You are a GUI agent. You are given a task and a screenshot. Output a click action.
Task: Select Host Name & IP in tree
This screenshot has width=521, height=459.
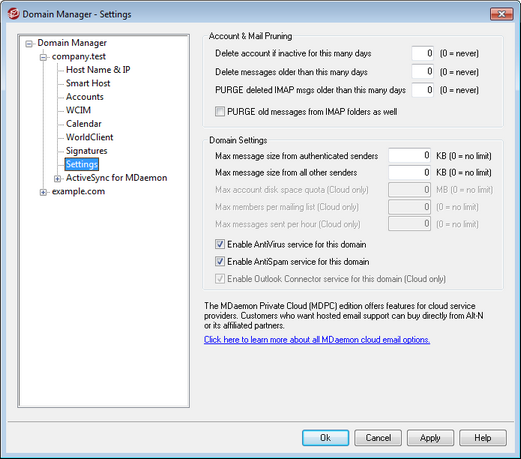(98, 70)
